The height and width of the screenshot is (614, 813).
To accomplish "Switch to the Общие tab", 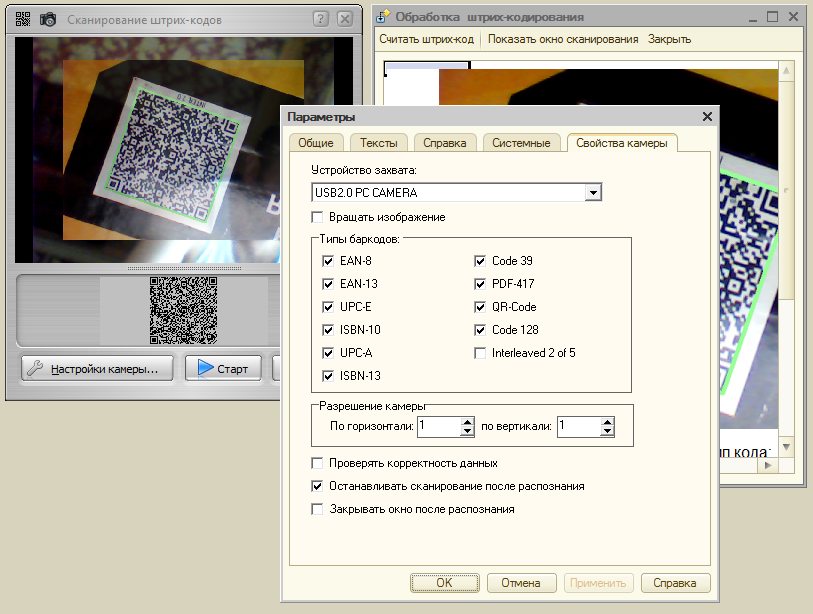I will [316, 143].
